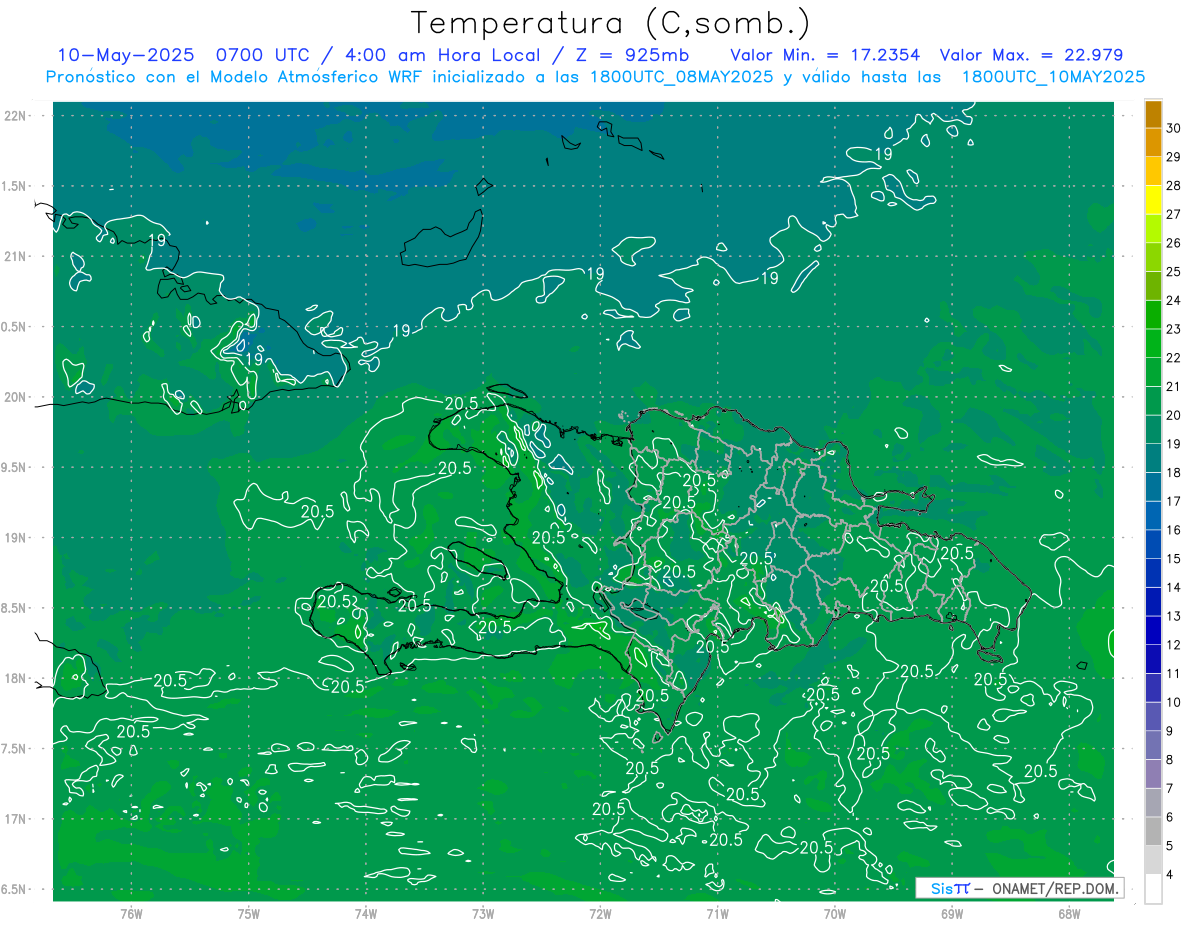Click the '9.5N' latitude axis label
Viewport: 1200px width, 927px height.
[15, 468]
